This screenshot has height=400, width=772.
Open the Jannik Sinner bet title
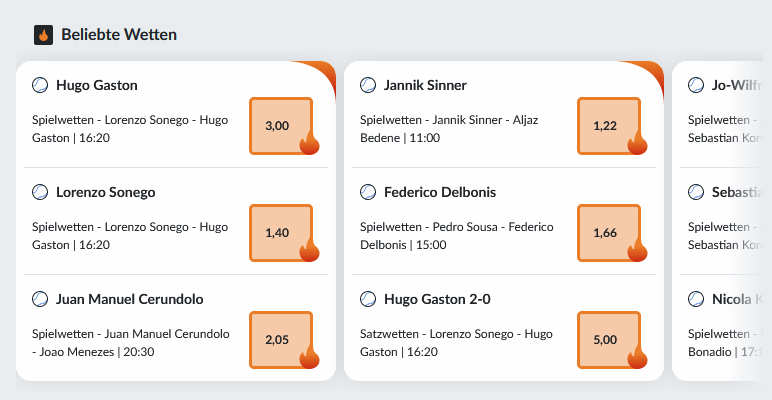click(x=425, y=85)
